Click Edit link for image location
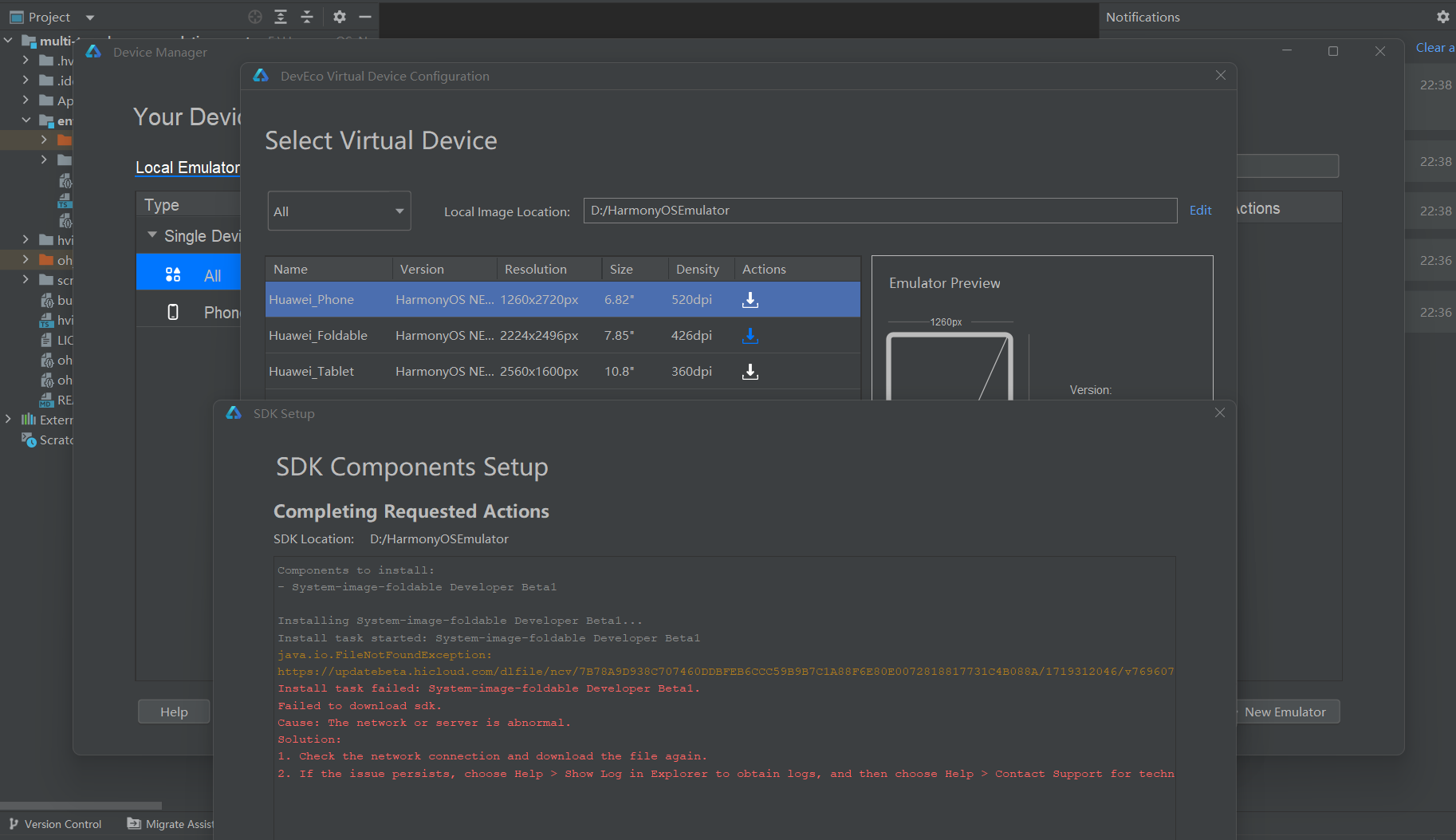The width and height of the screenshot is (1456, 840). click(x=1200, y=210)
